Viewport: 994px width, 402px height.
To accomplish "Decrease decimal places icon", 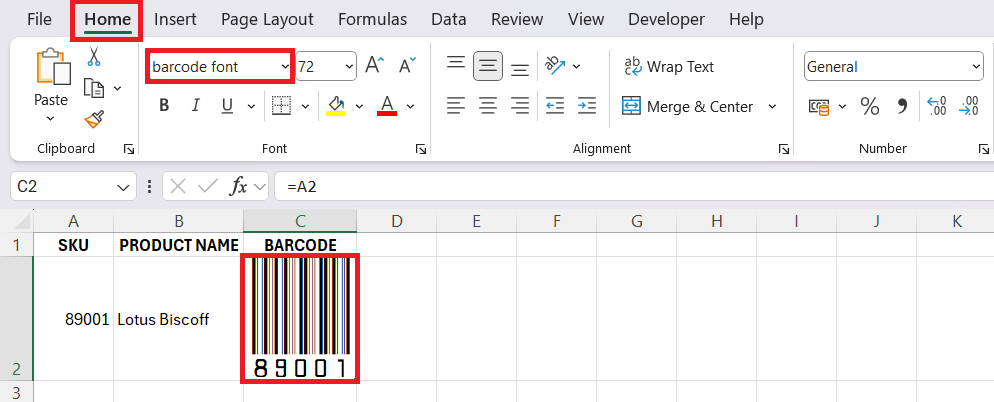I will 969,107.
